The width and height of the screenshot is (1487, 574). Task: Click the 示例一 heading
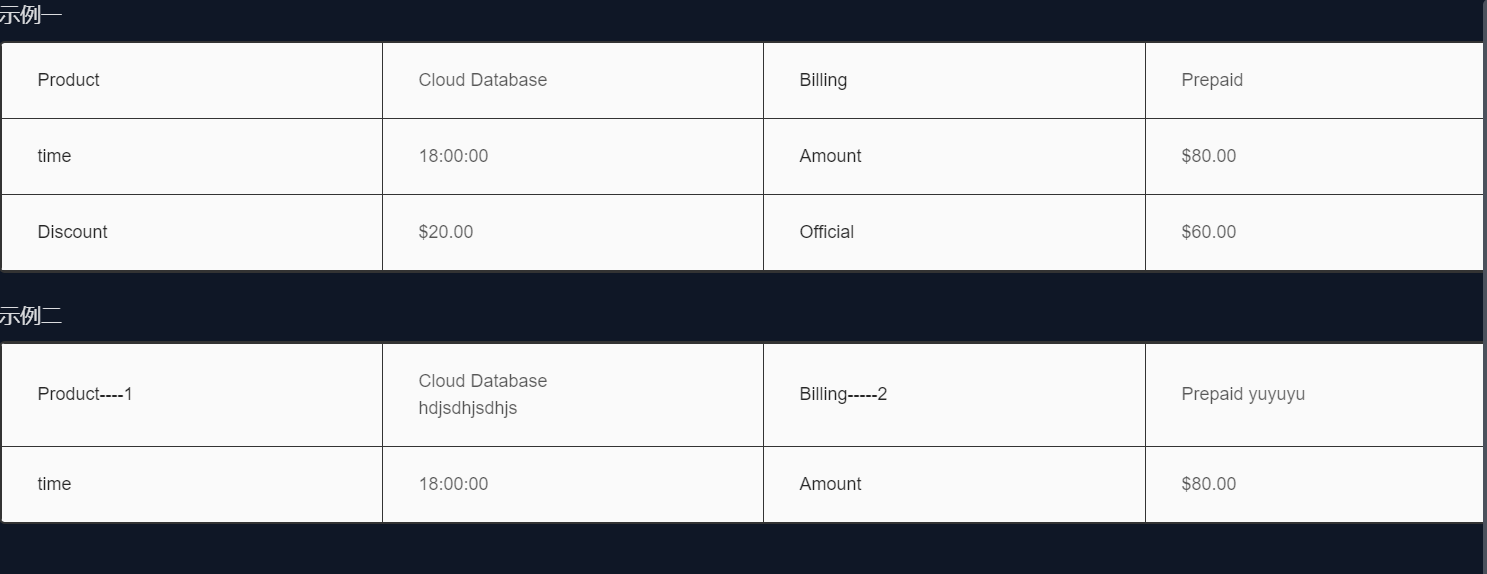[30, 16]
